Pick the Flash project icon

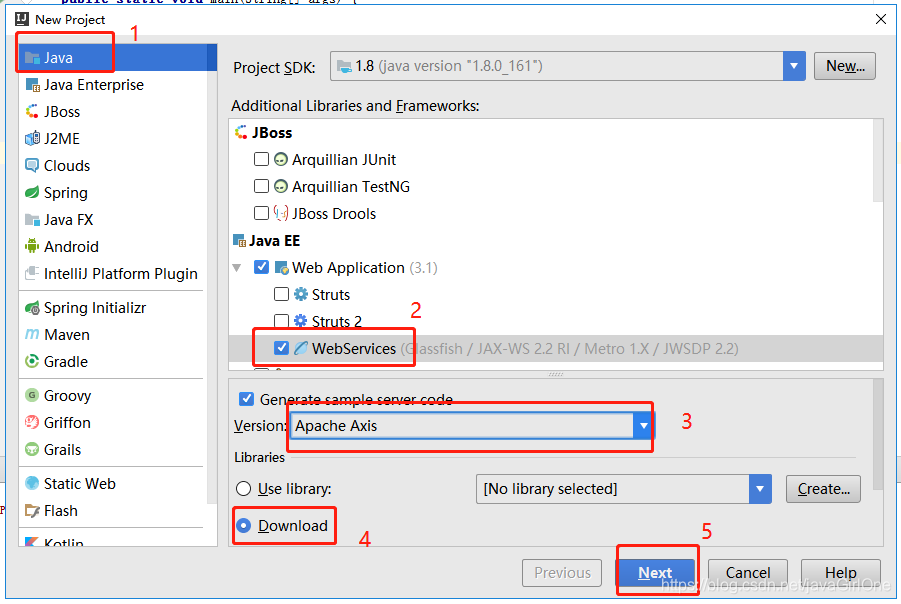click(x=33, y=510)
